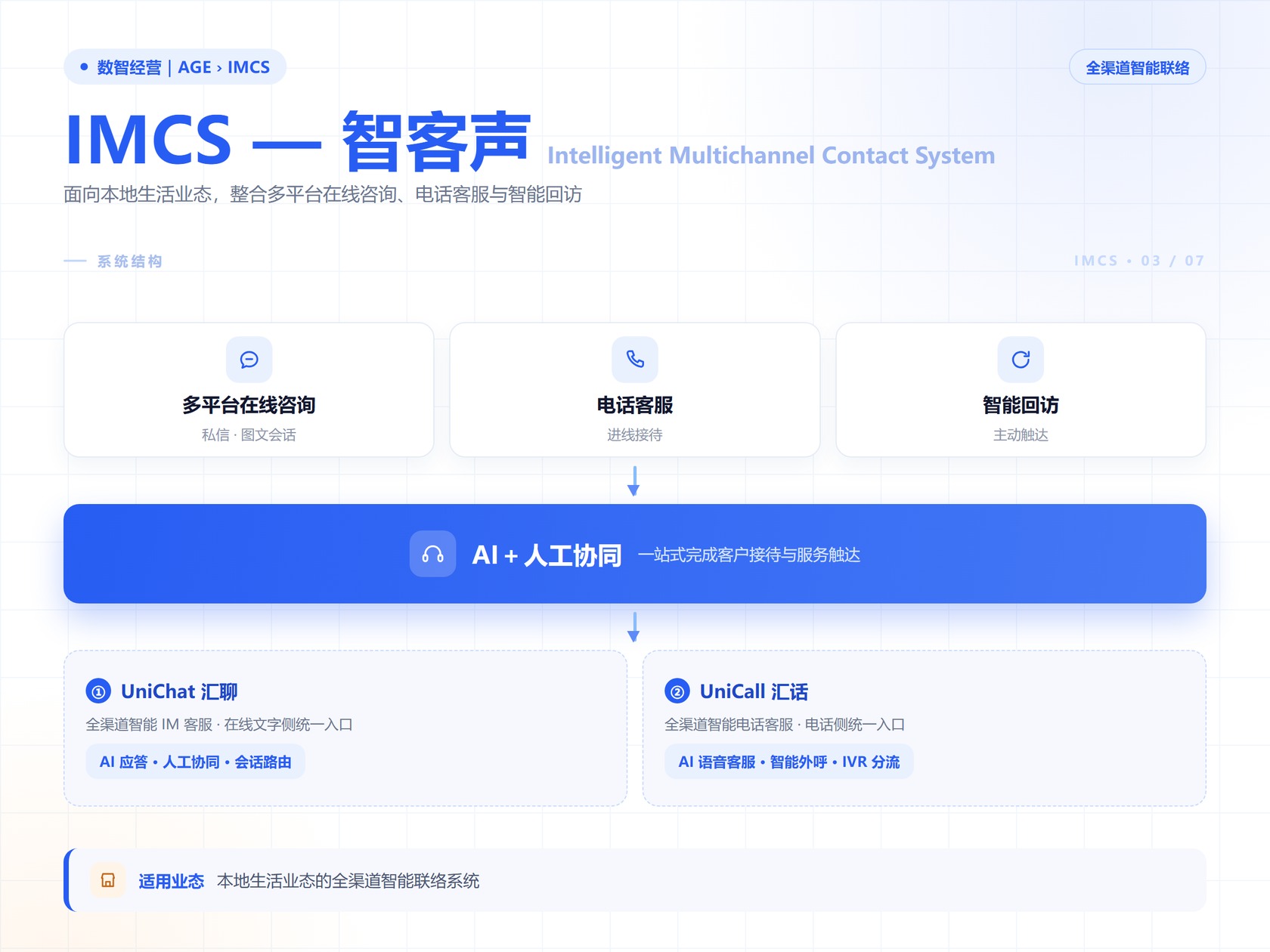Screen dimensions: 1270x952
Task: Click the UniCall 汇话 heading
Action: pos(754,691)
